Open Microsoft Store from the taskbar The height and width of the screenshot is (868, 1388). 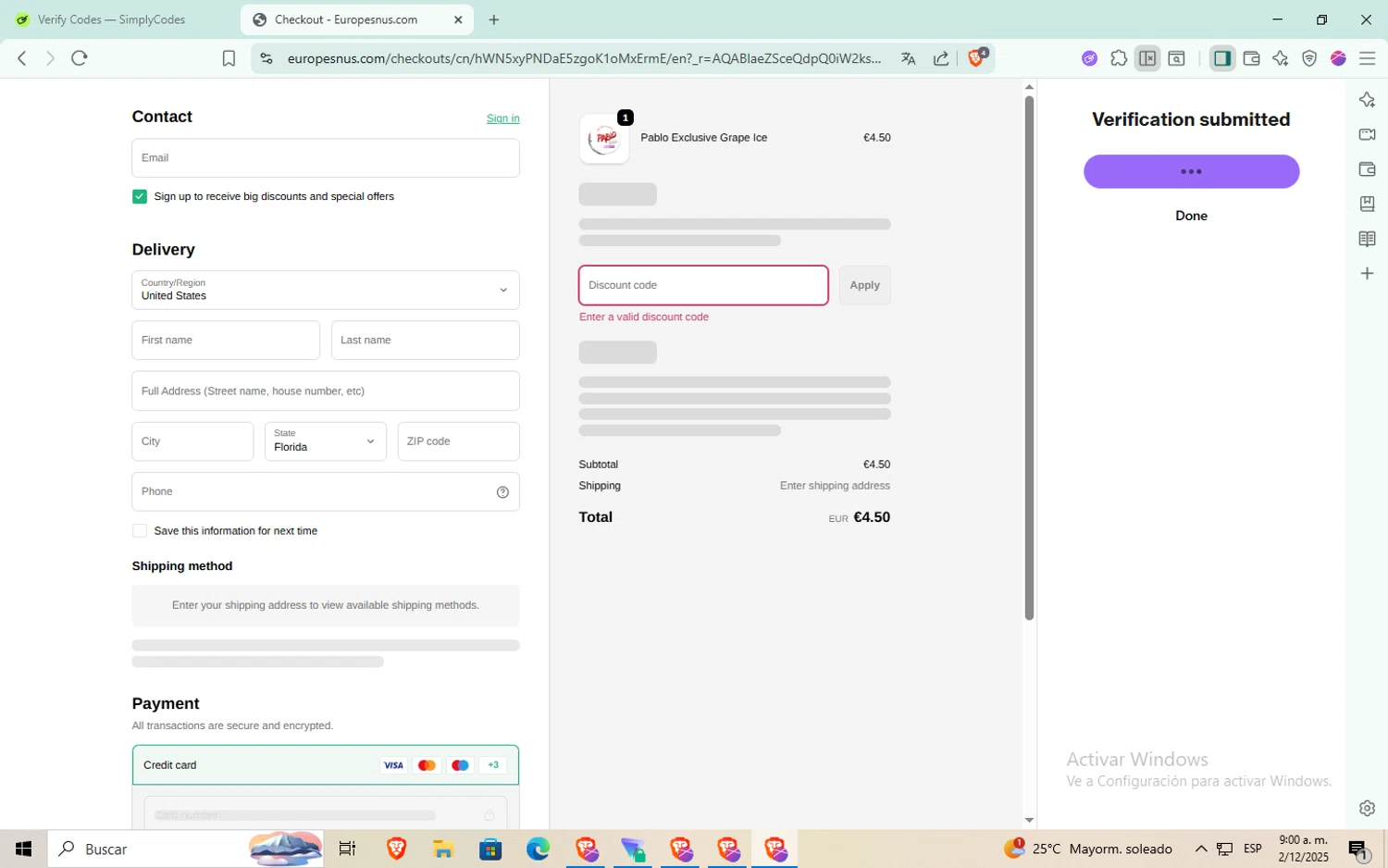[x=490, y=849]
